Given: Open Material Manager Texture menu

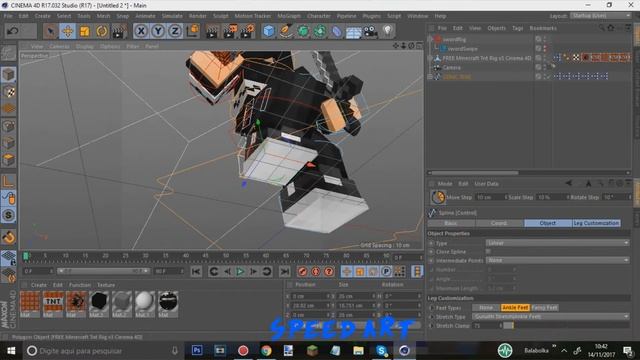Looking at the screenshot, I should coord(106,285).
